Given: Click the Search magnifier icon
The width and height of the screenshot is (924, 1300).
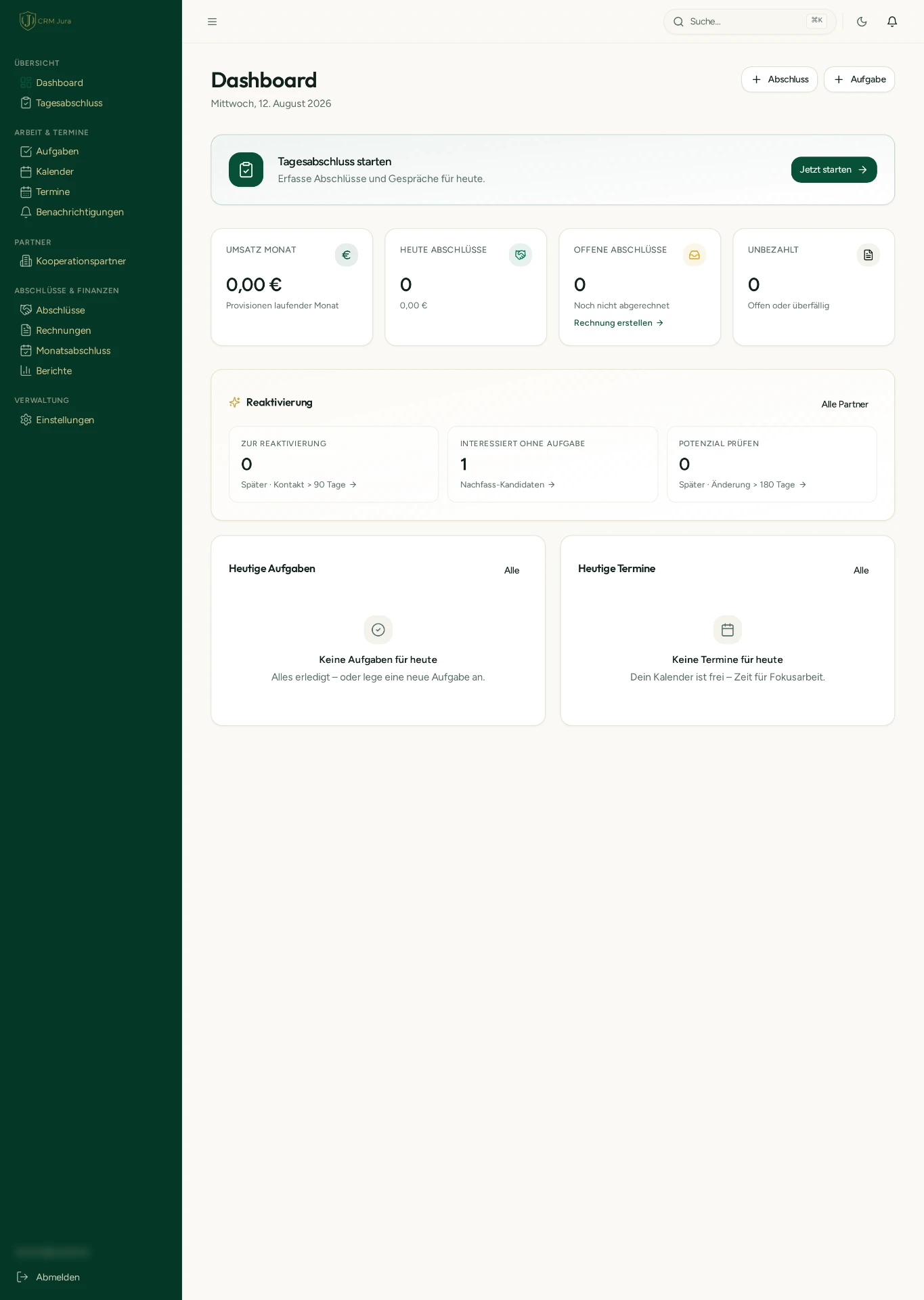Looking at the screenshot, I should tap(678, 22).
